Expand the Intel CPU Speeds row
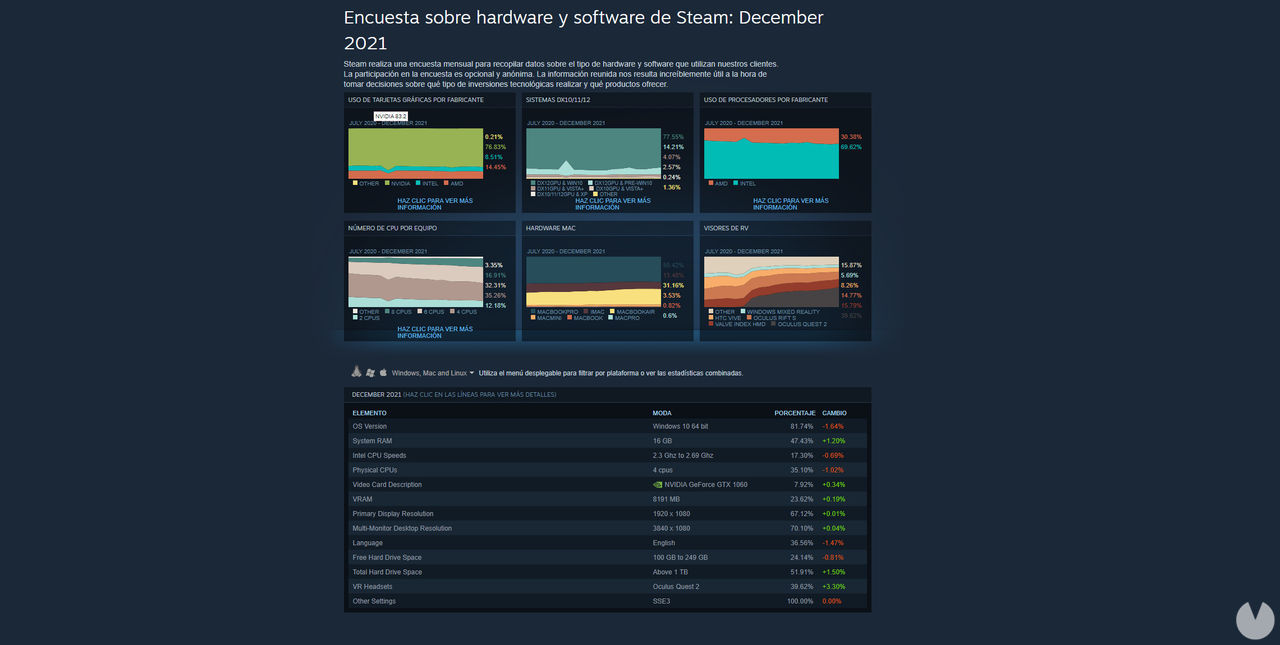 pyautogui.click(x=607, y=455)
